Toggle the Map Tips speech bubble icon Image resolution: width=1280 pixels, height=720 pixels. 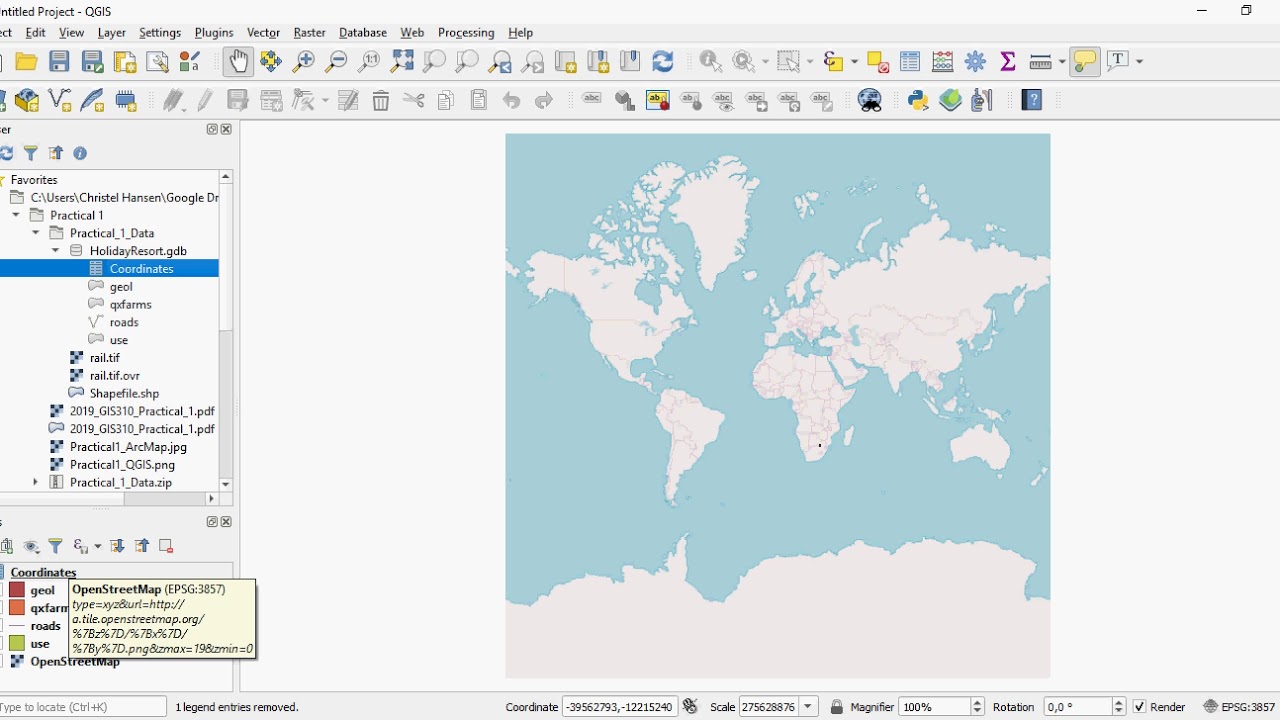pos(1084,62)
